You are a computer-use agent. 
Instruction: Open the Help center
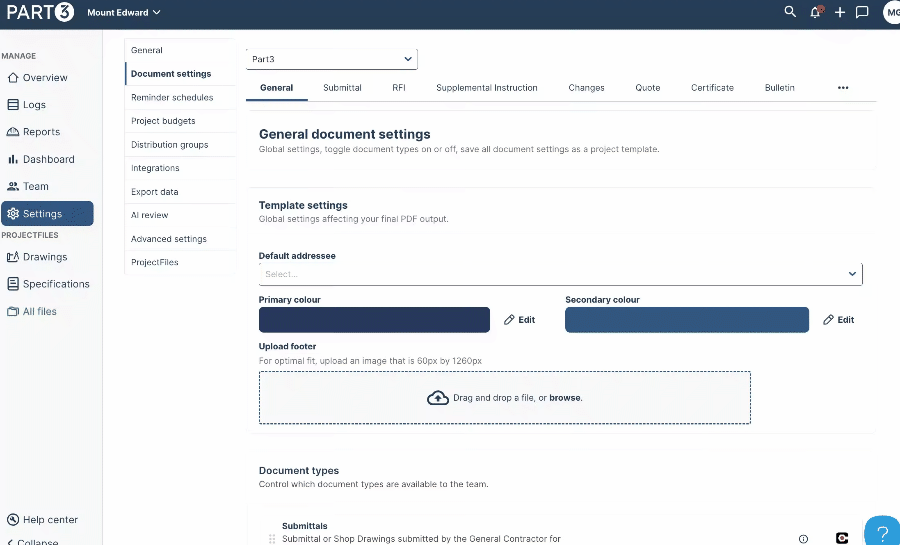[x=42, y=519]
